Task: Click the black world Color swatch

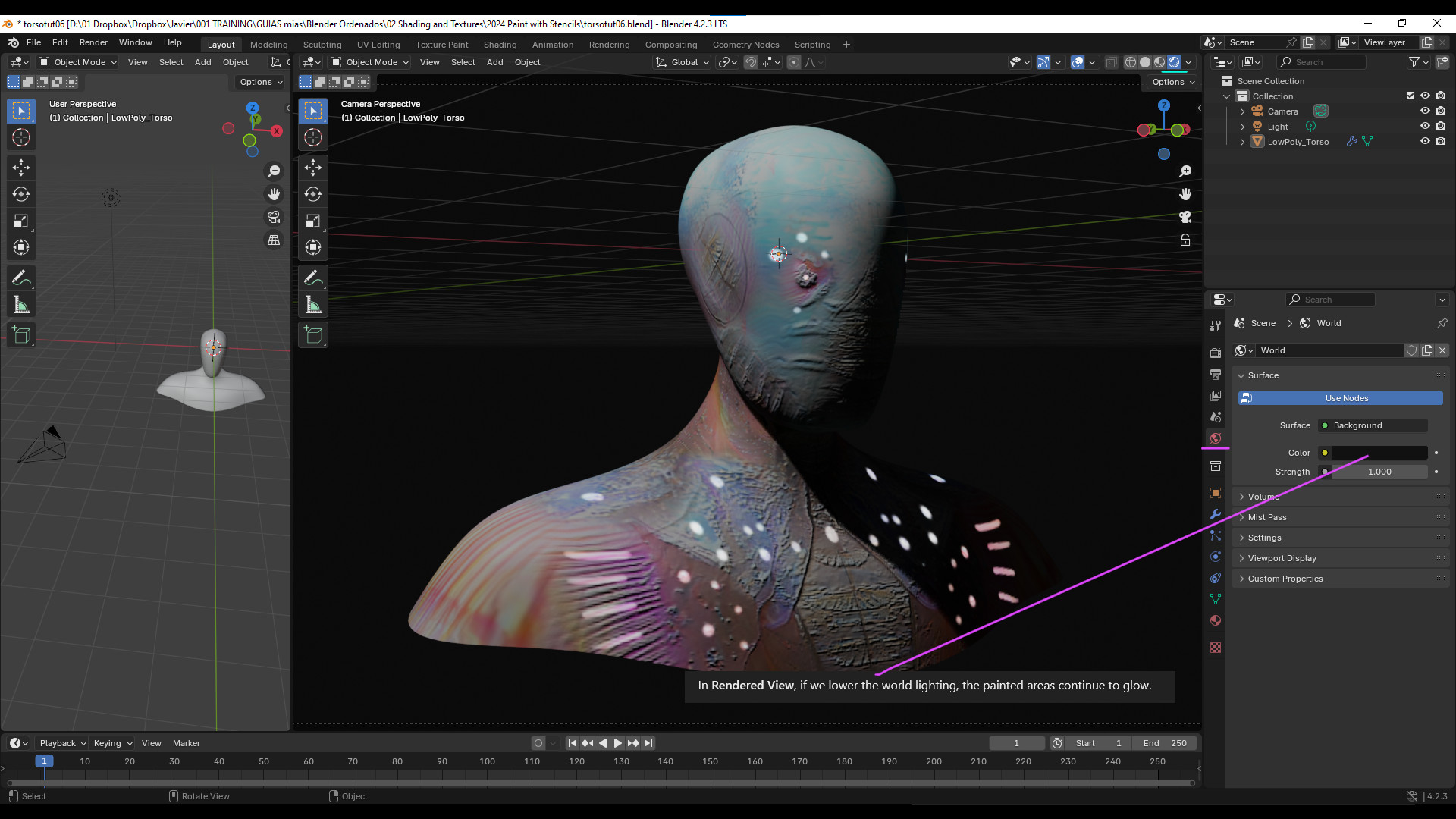Action: (x=1379, y=453)
